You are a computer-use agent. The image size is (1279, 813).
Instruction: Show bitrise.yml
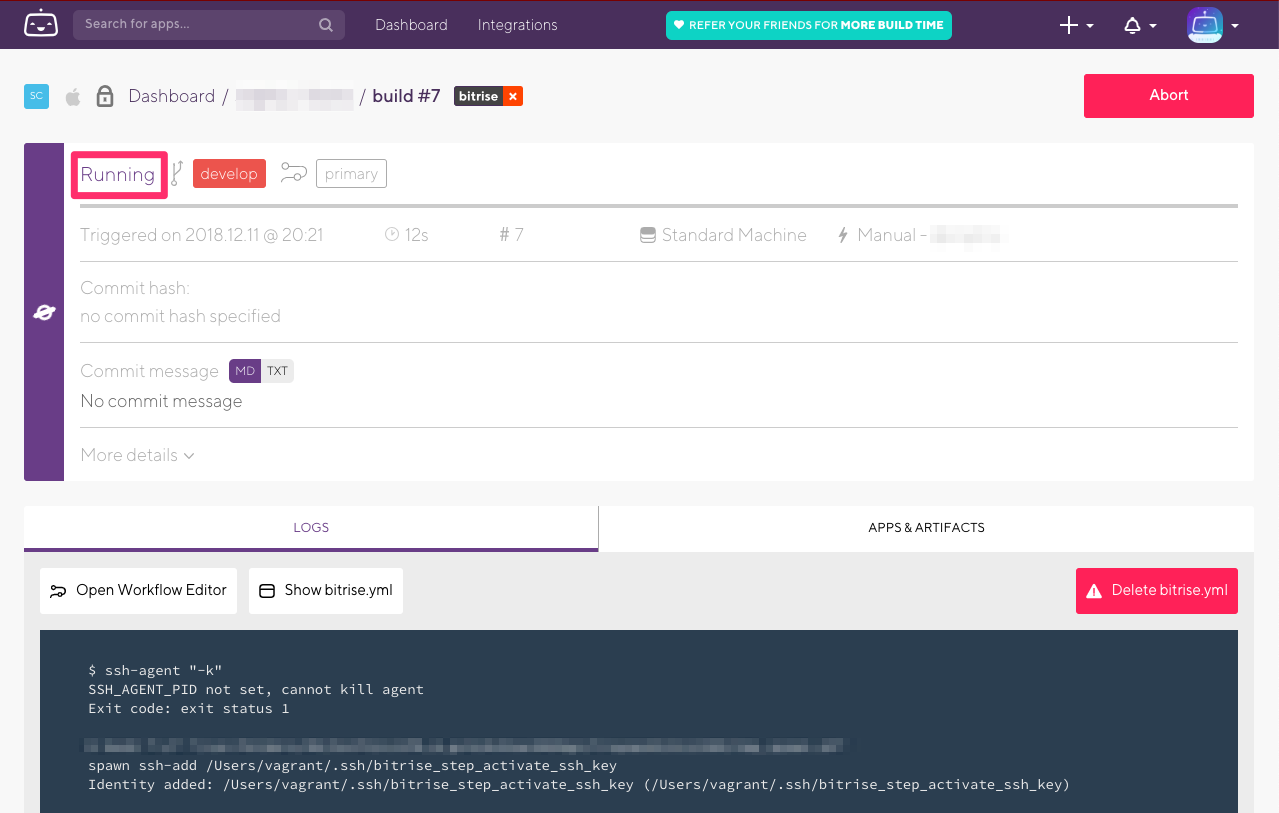tap(326, 591)
